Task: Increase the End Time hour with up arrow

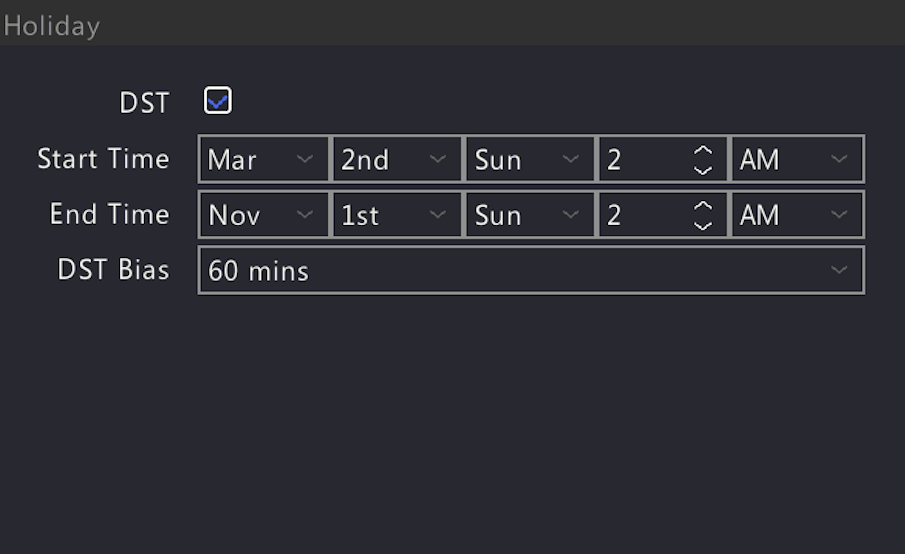Action: click(x=703, y=205)
